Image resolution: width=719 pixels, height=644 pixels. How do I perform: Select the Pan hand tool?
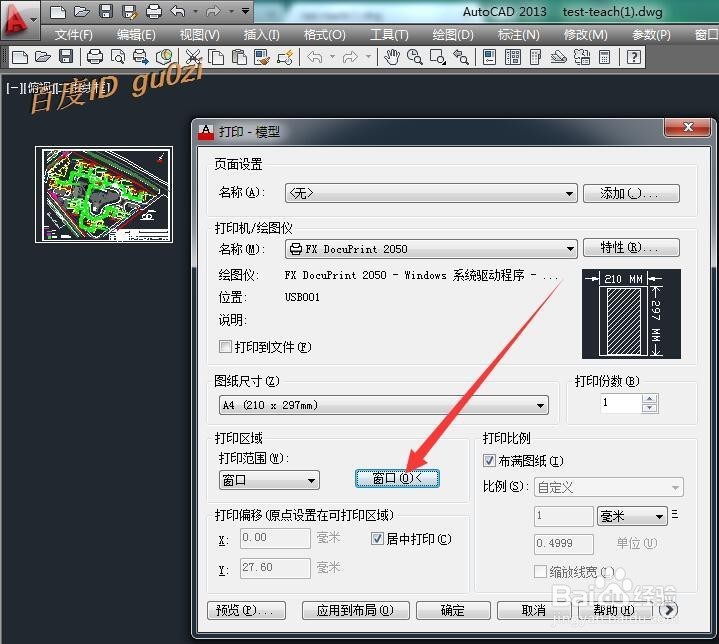pos(392,57)
